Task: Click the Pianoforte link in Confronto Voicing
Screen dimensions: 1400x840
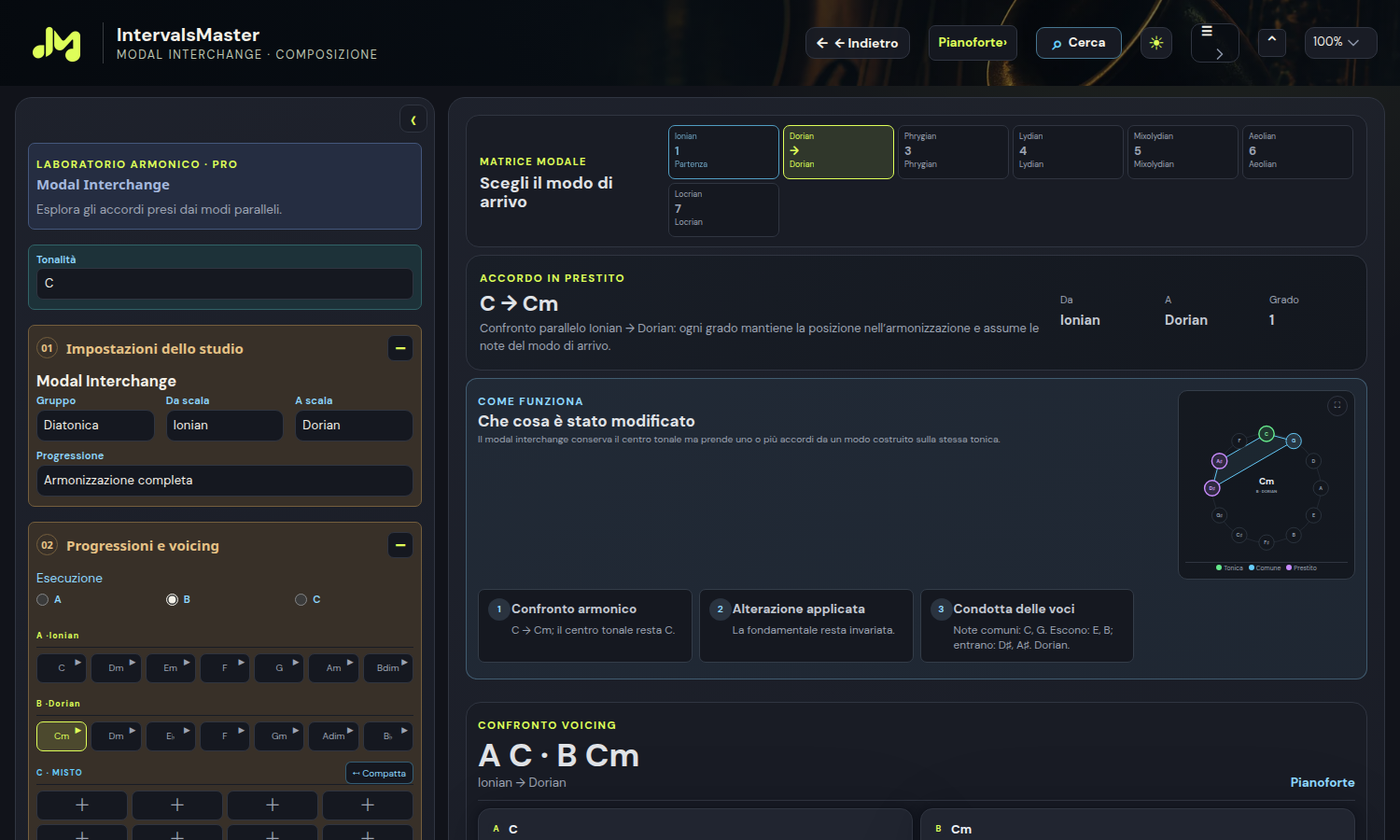Action: pyautogui.click(x=1323, y=782)
